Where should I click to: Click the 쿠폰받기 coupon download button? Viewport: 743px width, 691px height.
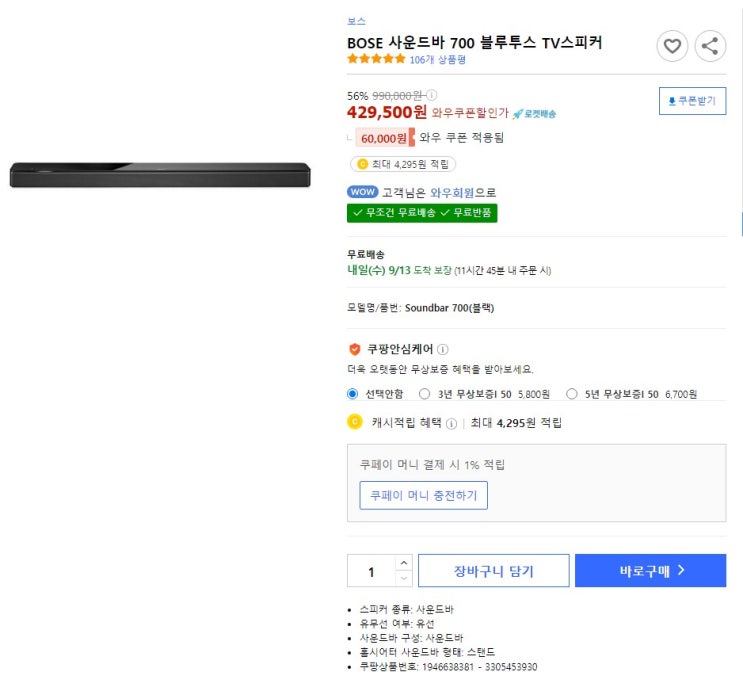click(692, 101)
